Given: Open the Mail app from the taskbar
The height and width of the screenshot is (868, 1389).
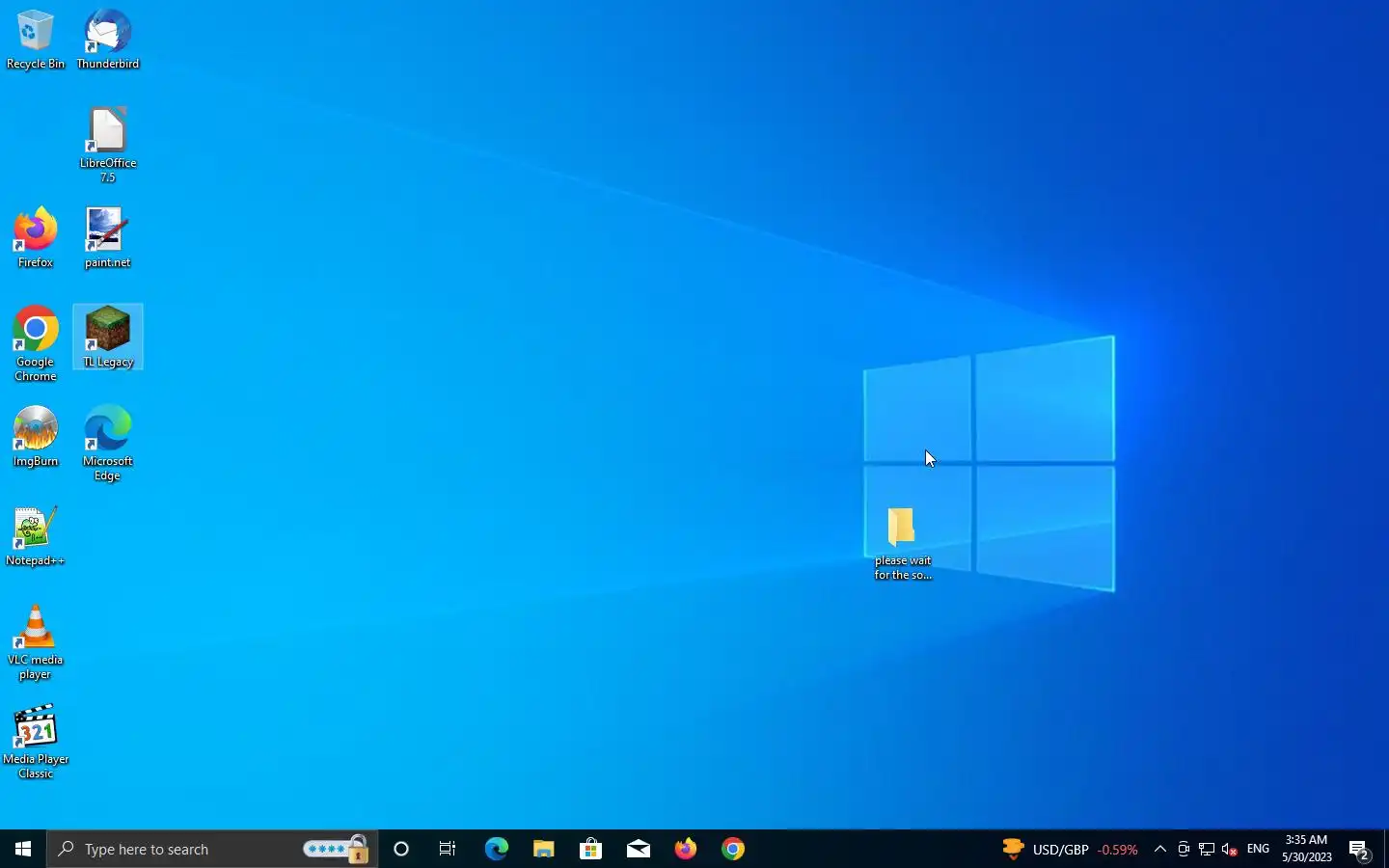Looking at the screenshot, I should (639, 849).
